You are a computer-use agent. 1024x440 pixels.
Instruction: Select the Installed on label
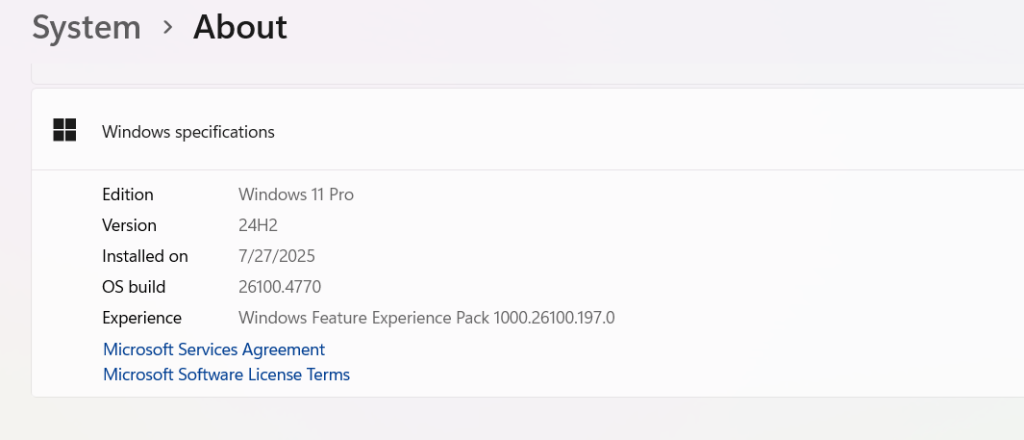pyautogui.click(x=145, y=256)
